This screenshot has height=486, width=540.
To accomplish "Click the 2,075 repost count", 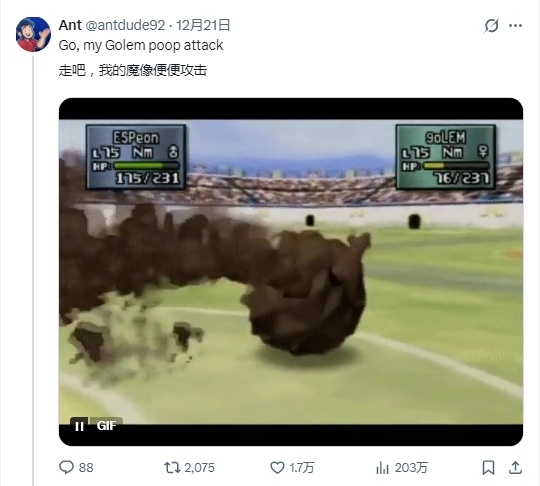I will [x=199, y=468].
